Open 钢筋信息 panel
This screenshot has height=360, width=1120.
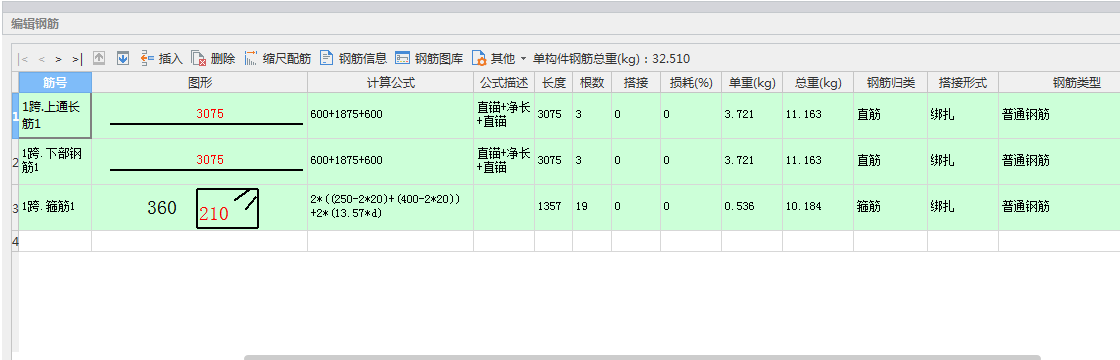pyautogui.click(x=354, y=59)
